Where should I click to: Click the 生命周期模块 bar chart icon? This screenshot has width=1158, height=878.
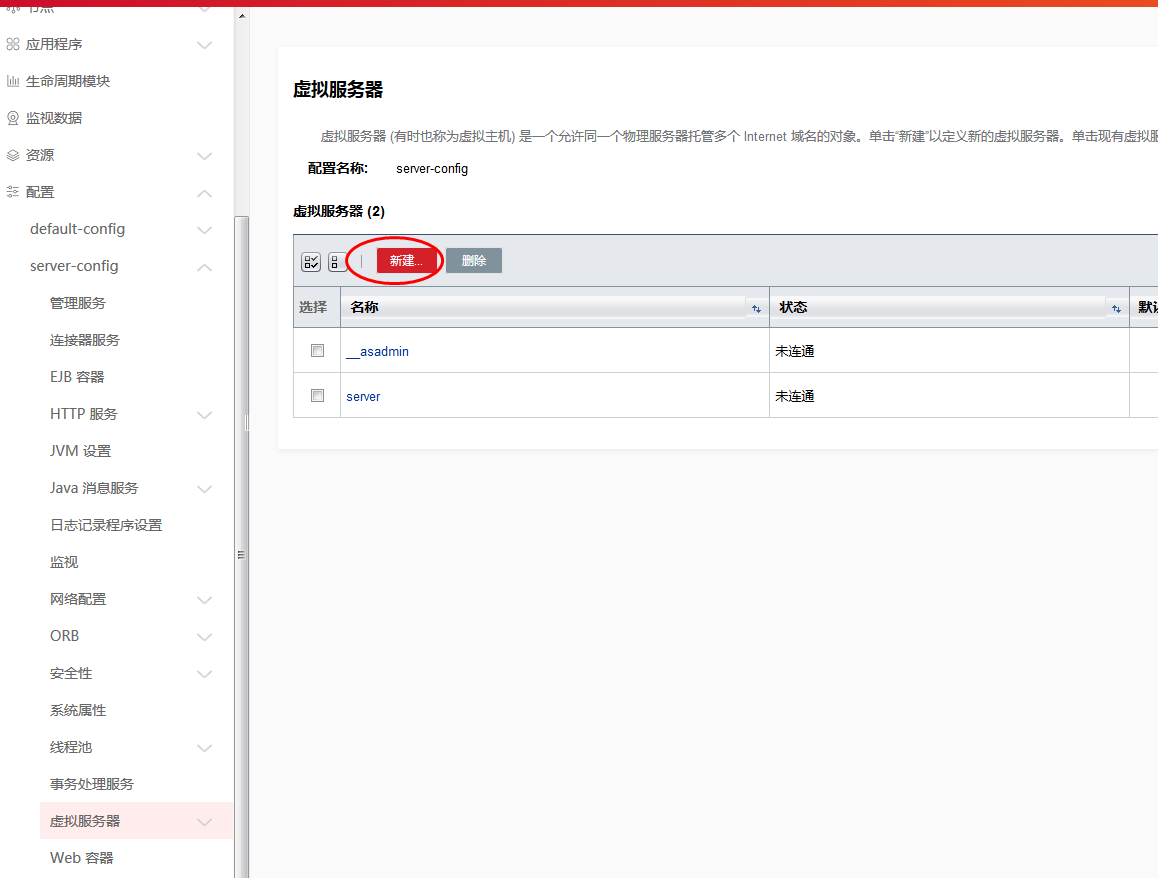pyautogui.click(x=13, y=81)
